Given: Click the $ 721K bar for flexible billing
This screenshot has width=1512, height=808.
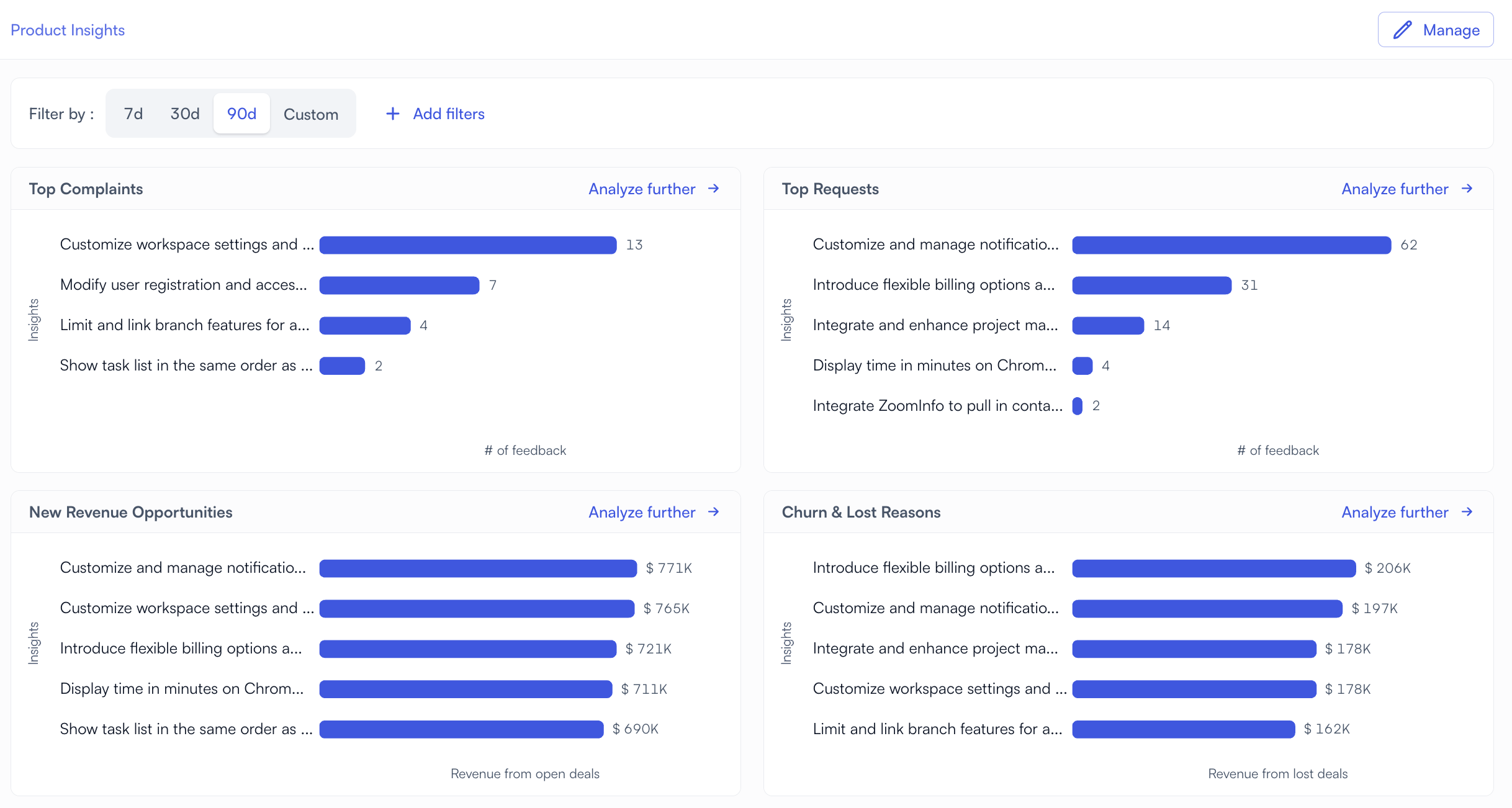Looking at the screenshot, I should coord(468,649).
